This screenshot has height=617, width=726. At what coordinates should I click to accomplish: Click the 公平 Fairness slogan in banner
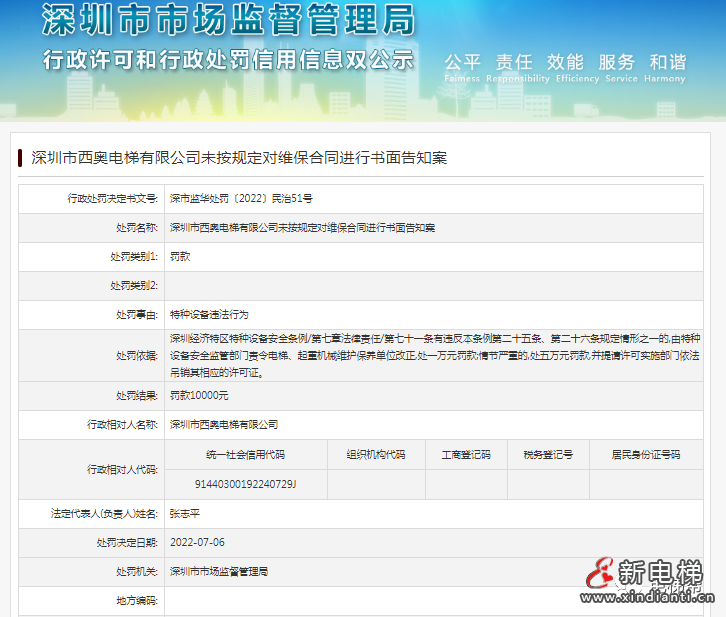462,68
